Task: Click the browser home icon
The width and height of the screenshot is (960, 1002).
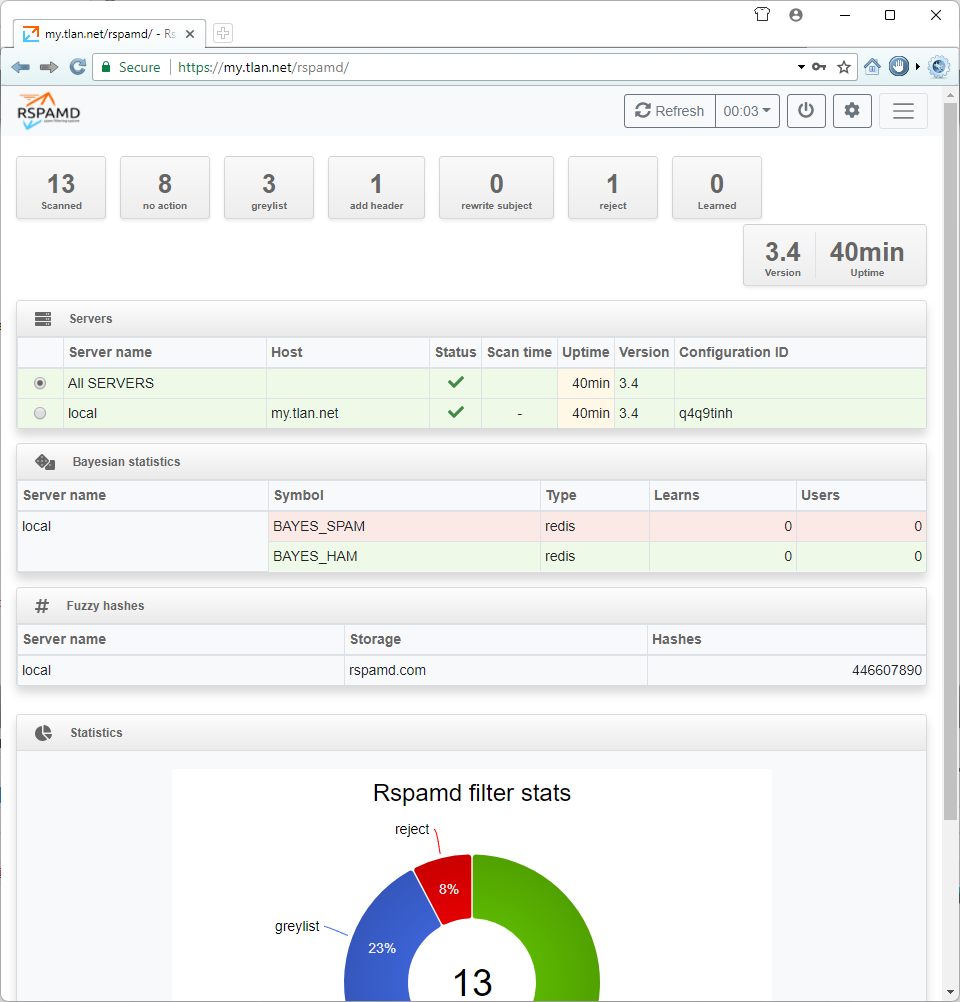Action: (872, 67)
